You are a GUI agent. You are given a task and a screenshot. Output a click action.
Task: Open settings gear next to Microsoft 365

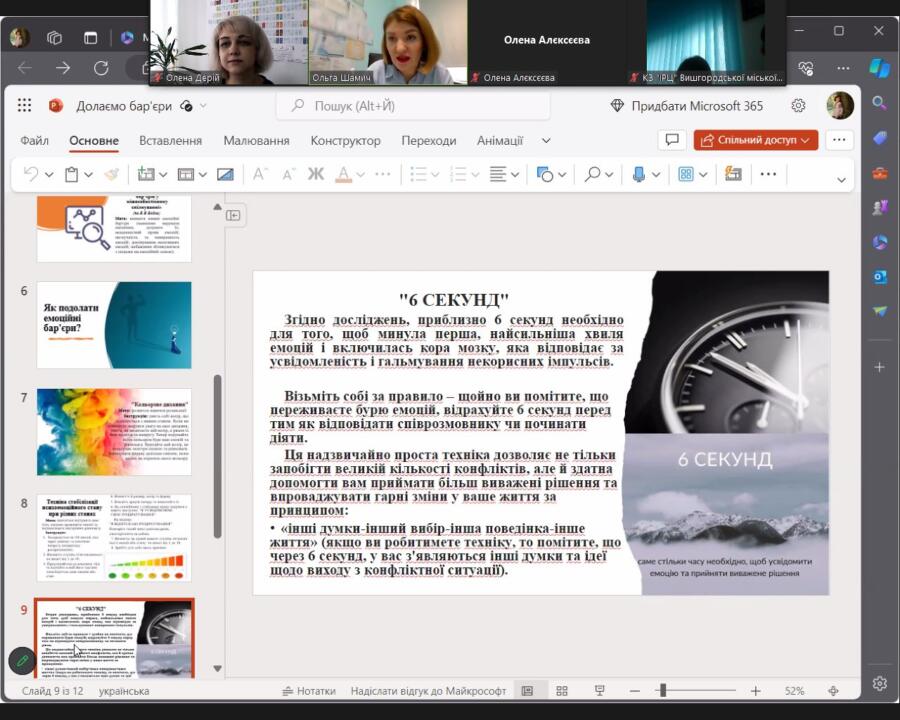coord(798,106)
